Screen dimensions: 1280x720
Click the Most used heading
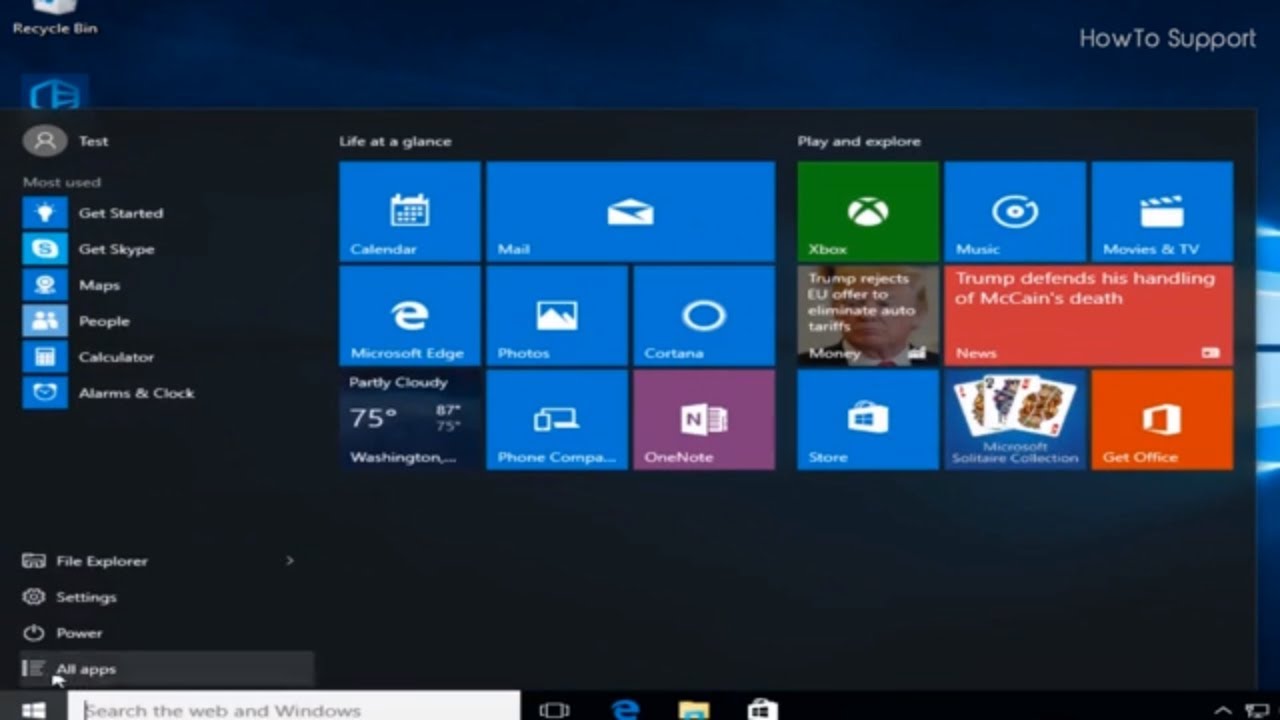(x=62, y=182)
